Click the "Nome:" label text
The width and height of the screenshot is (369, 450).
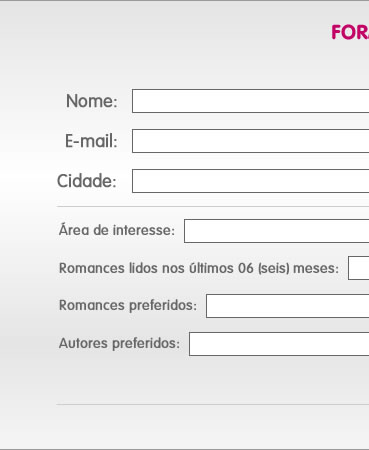point(92,101)
